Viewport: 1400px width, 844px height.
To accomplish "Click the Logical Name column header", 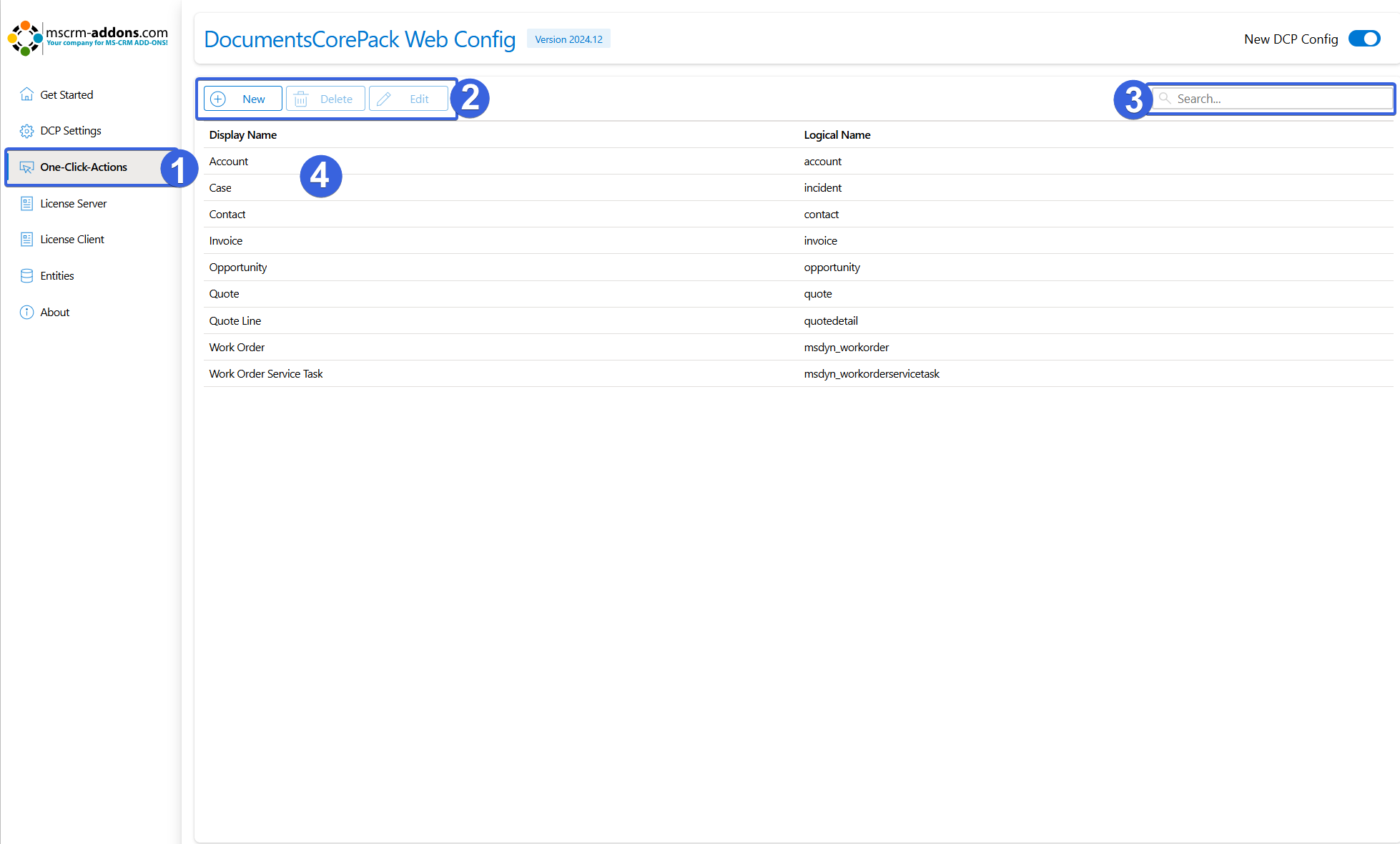I will tap(837, 135).
